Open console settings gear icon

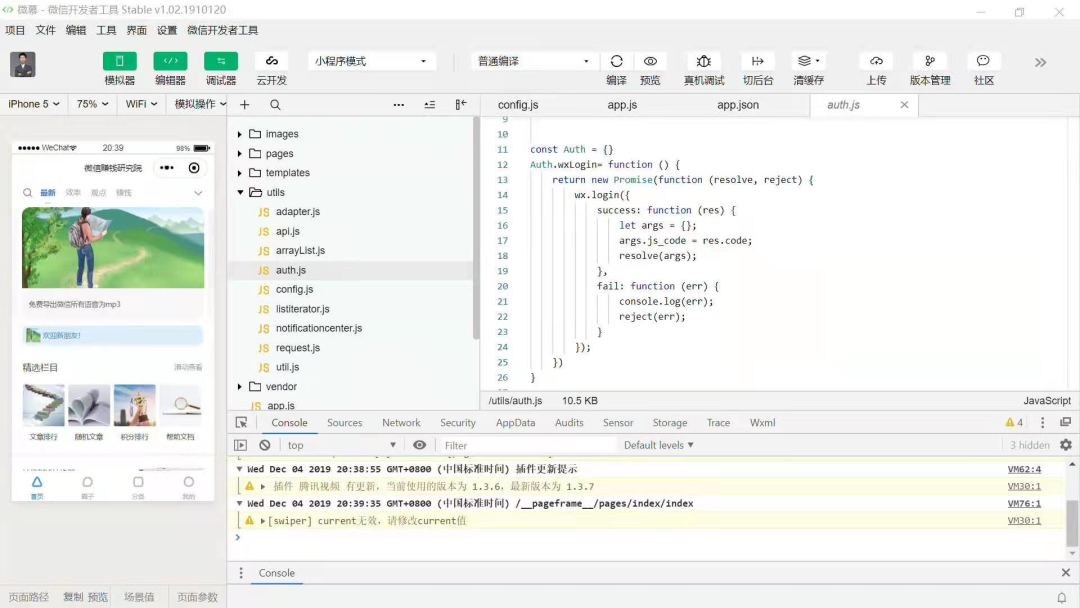[x=1066, y=445]
